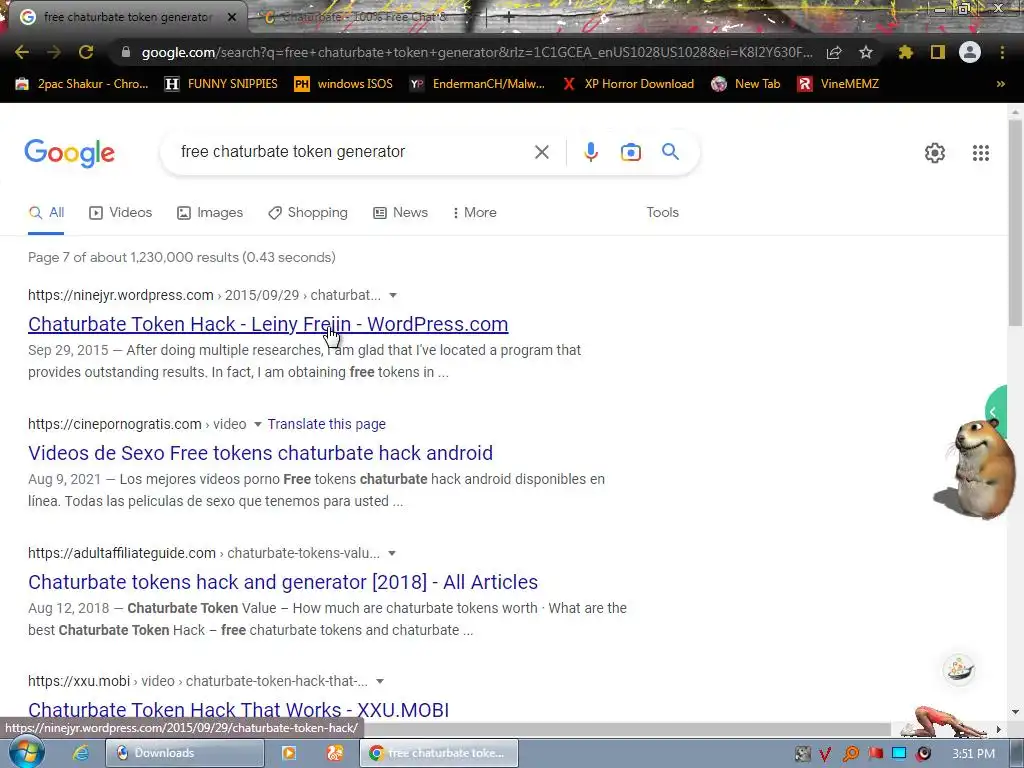The width and height of the screenshot is (1024, 768).
Task: Open the Windows Start menu
Action: 26,754
